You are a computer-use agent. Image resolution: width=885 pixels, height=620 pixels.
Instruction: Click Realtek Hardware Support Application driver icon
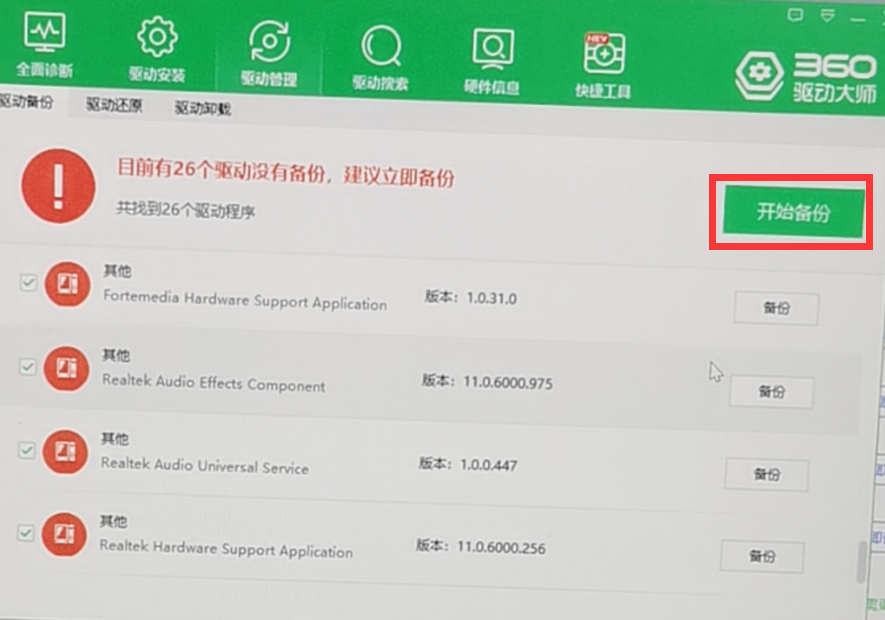64,534
